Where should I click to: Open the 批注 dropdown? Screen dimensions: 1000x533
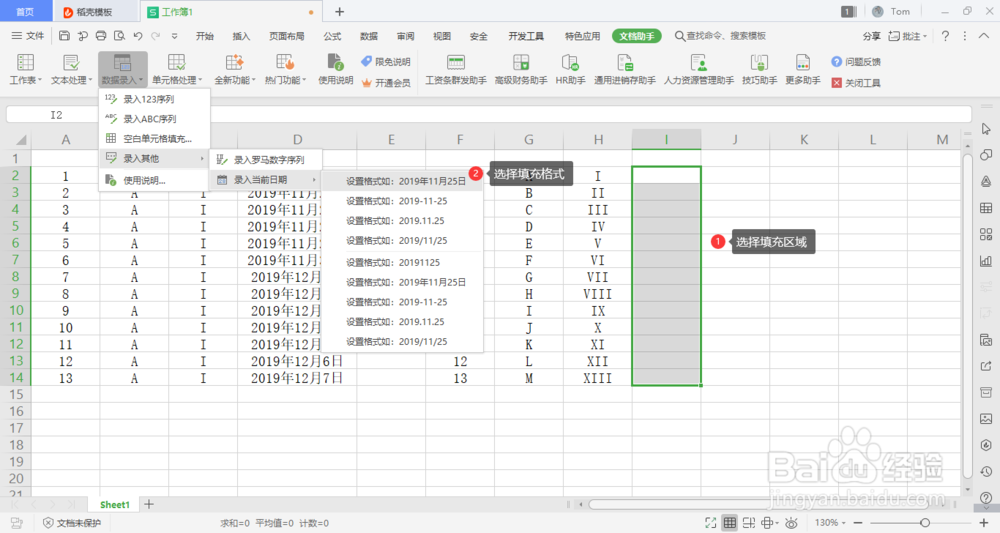point(908,36)
